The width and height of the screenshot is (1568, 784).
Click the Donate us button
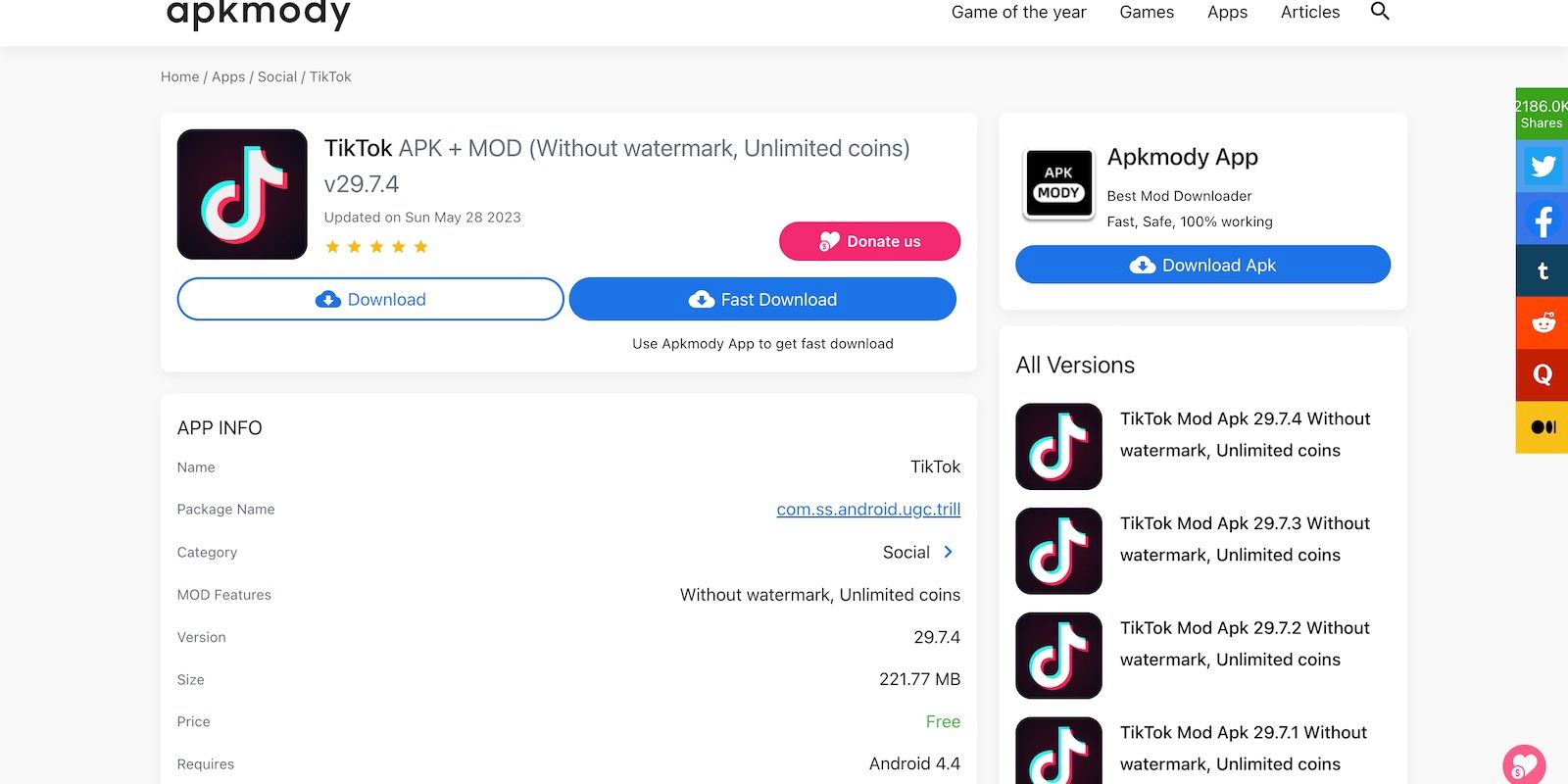(x=869, y=241)
